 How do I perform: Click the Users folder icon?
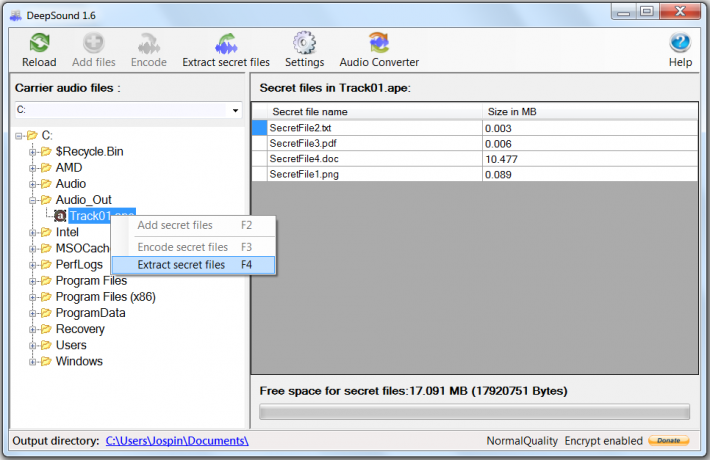46,345
